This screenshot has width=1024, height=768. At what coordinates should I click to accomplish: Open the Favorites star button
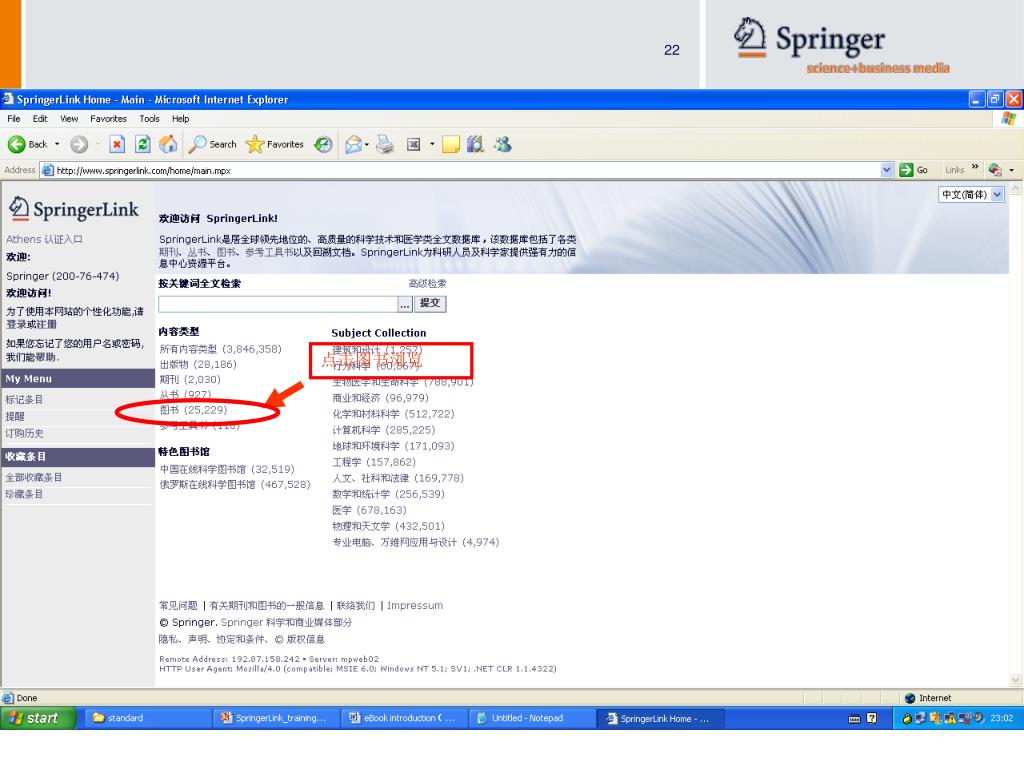pos(275,144)
